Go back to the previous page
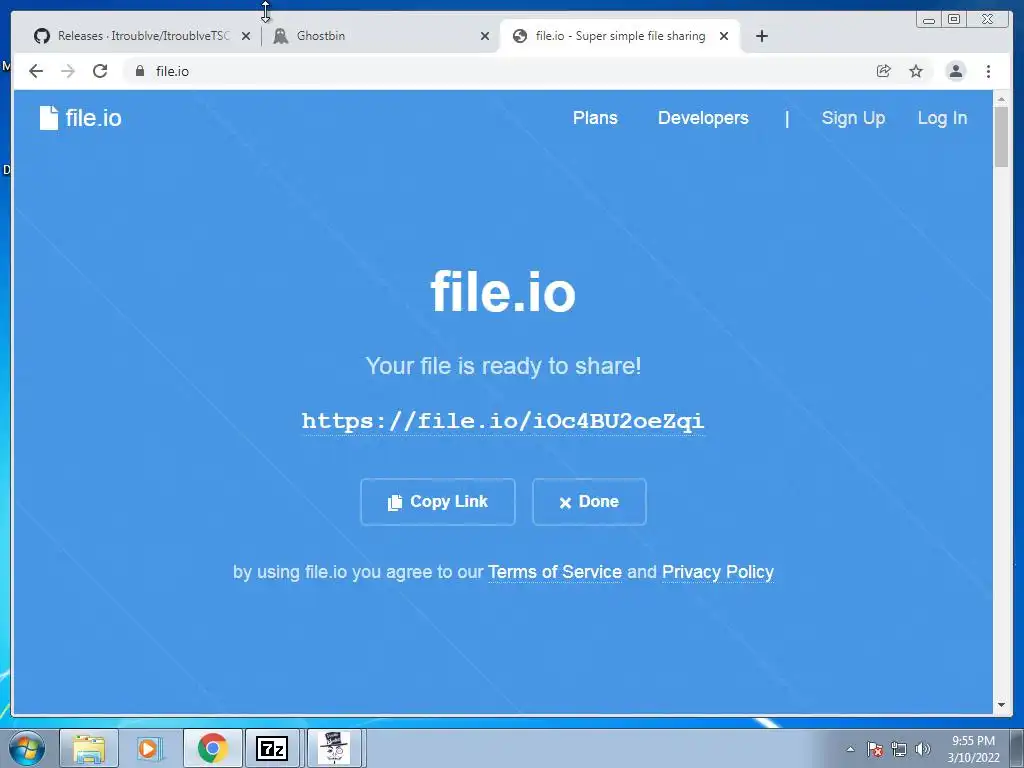Screen dimensions: 1024x768 [36, 71]
